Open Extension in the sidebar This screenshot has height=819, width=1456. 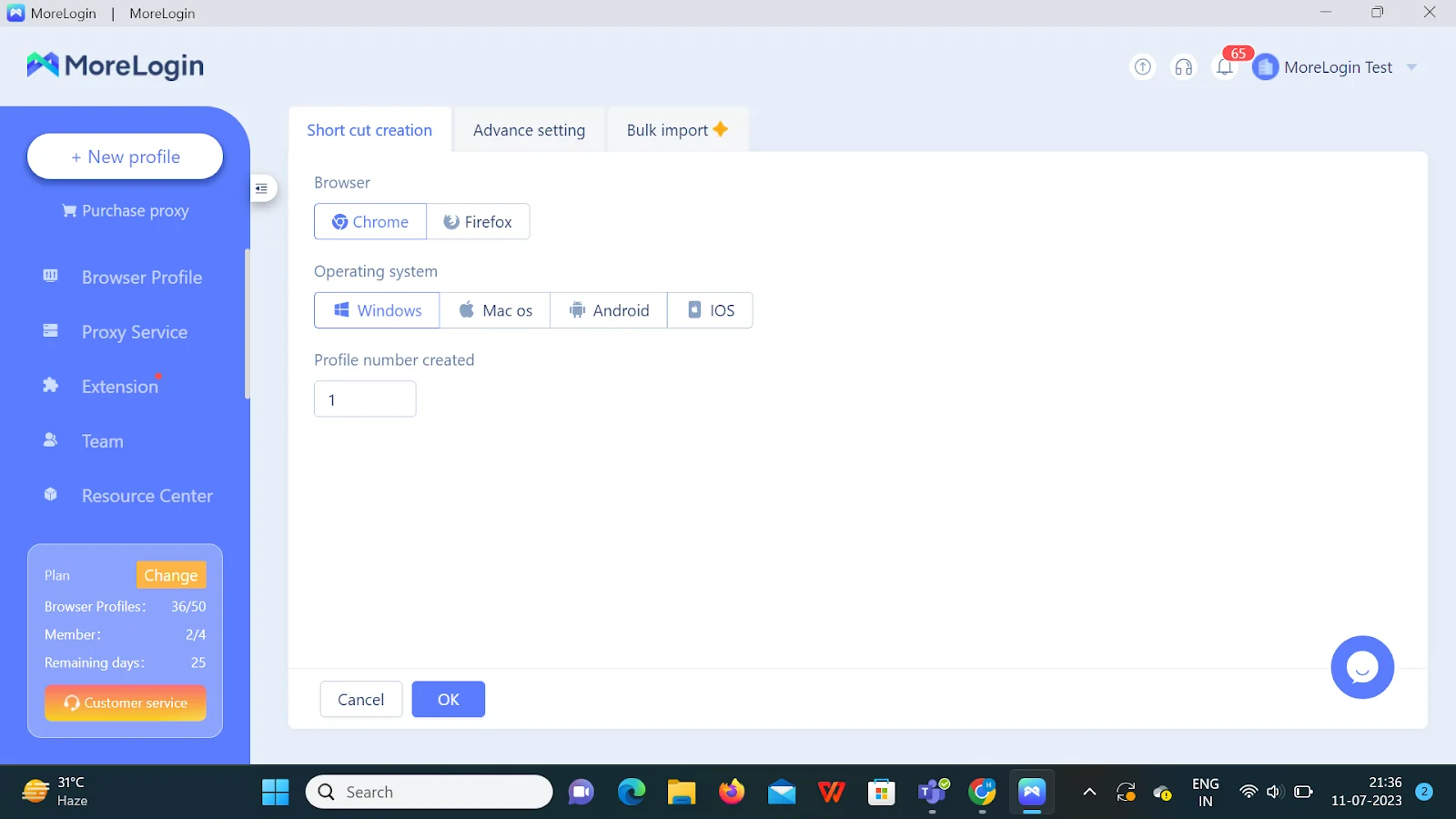tap(120, 387)
